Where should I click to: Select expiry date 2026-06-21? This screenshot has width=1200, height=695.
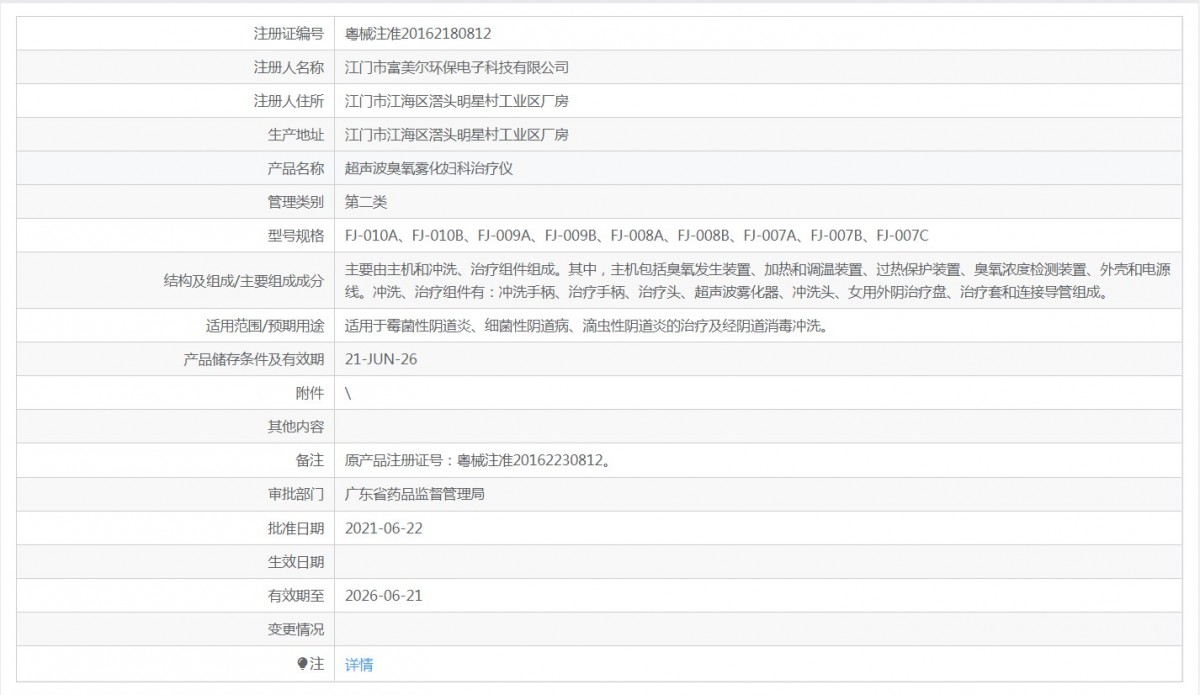[x=384, y=596]
